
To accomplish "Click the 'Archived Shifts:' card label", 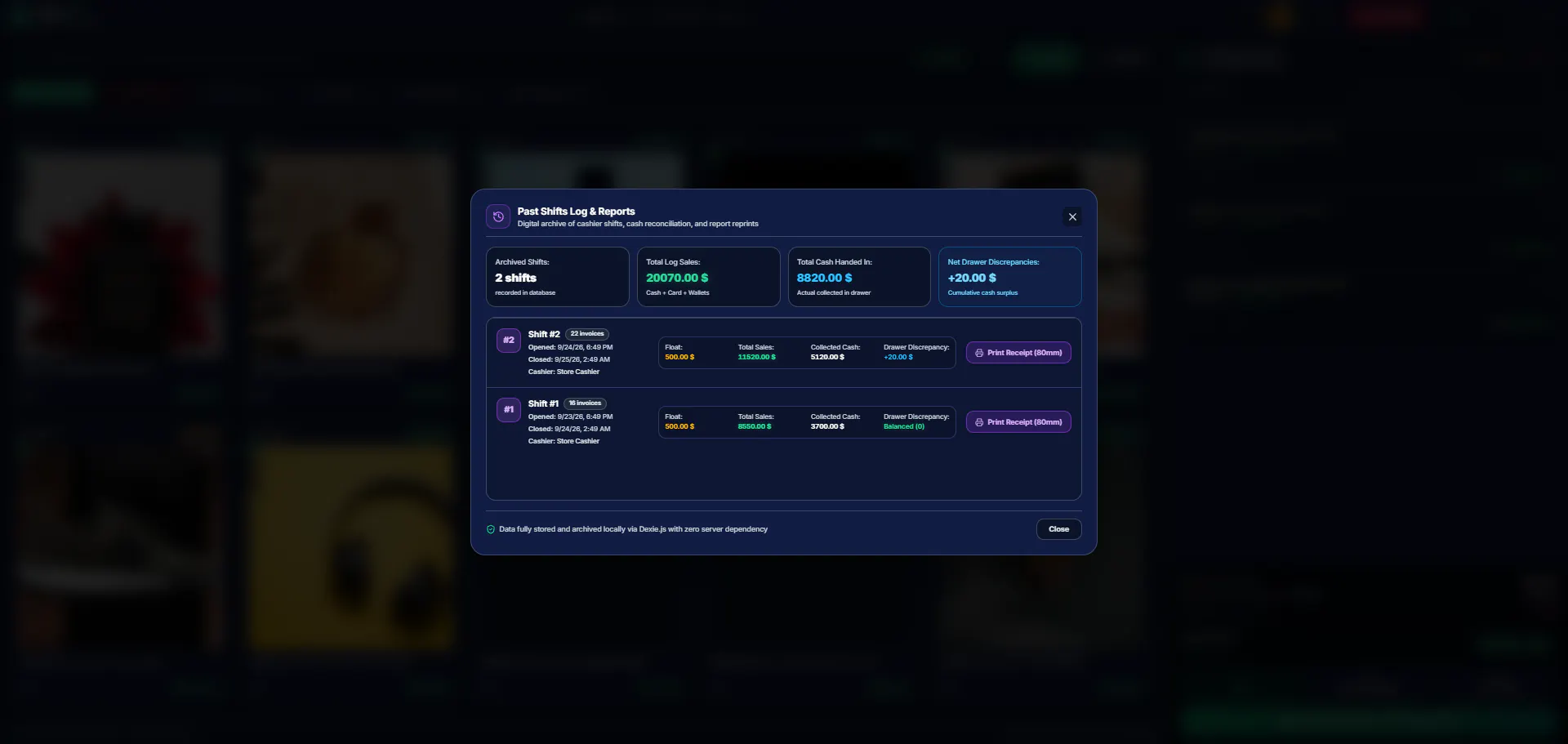I will click(522, 262).
